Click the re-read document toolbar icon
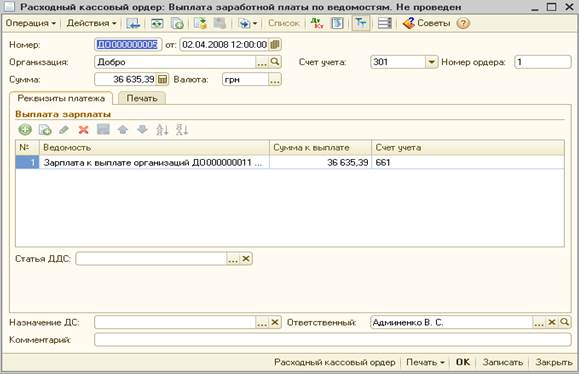 pos(157,23)
